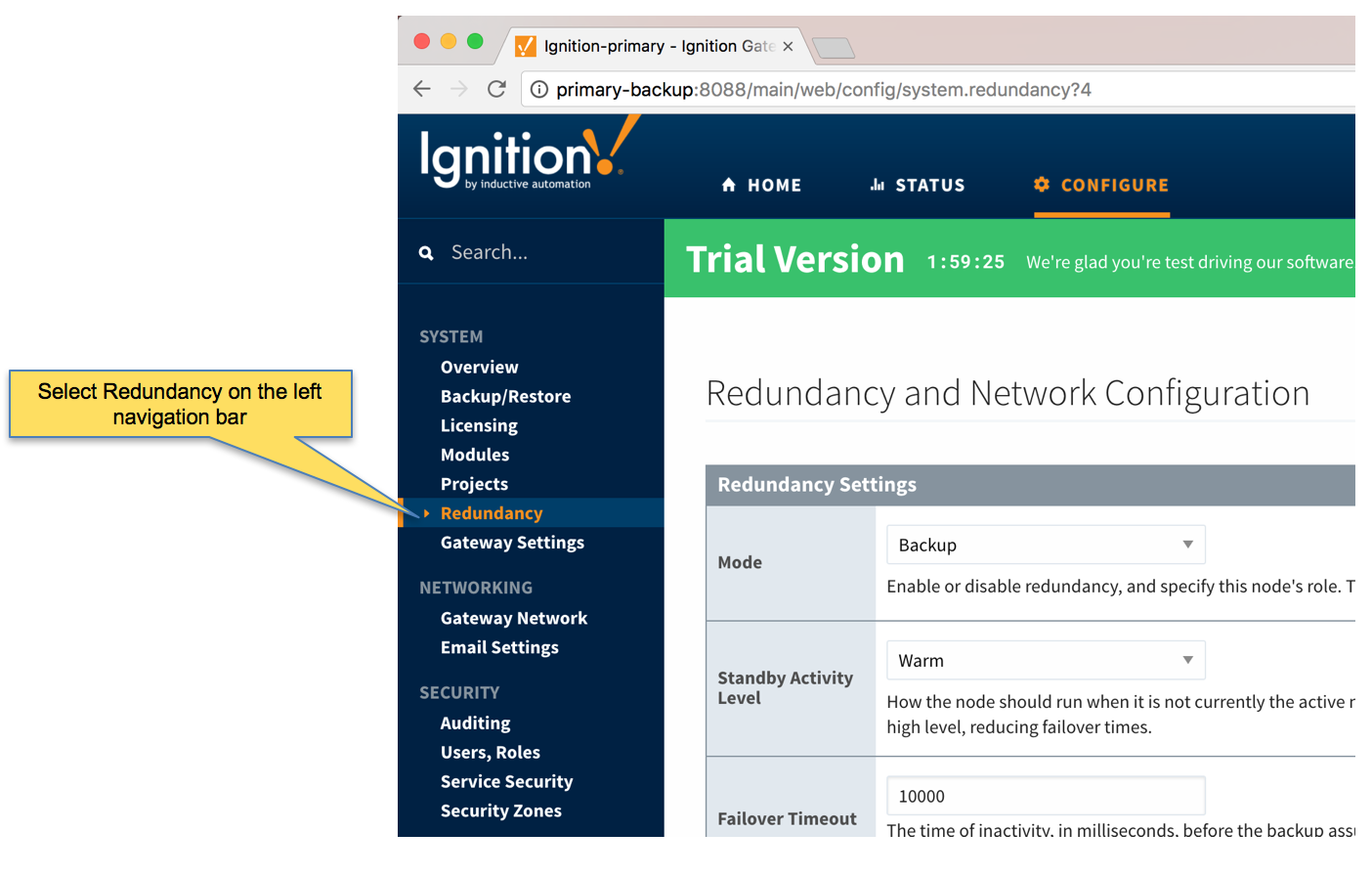Go to the HOME tab
The image size is (1372, 876).
click(x=761, y=185)
